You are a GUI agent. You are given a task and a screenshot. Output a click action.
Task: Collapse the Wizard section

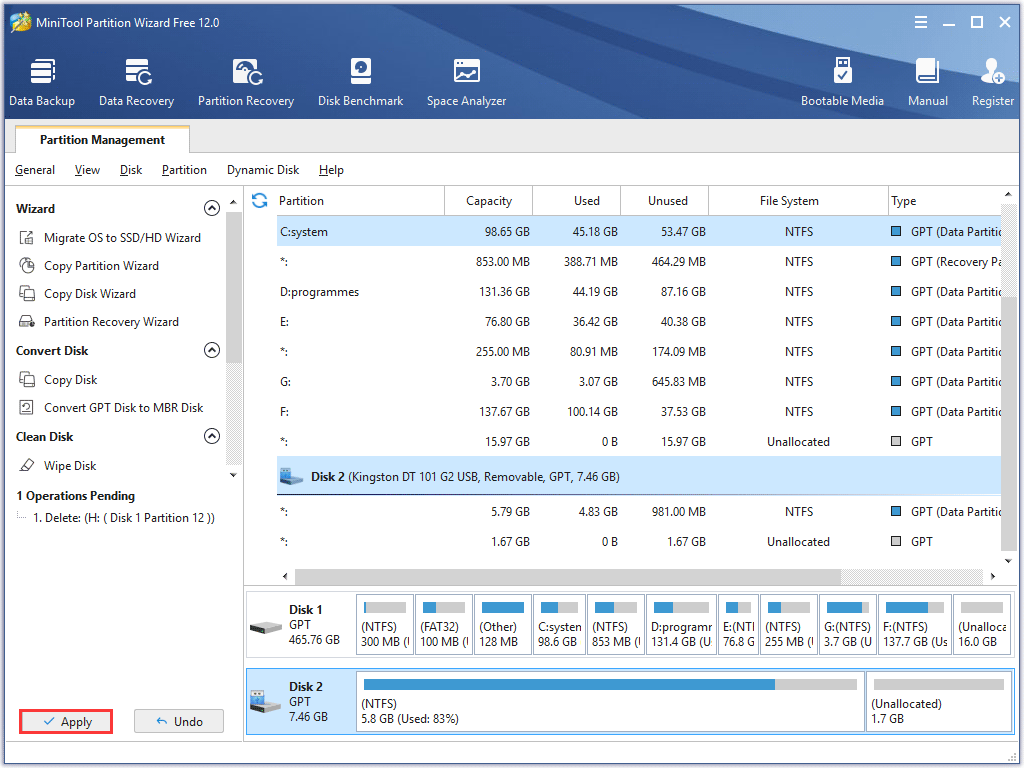coord(212,207)
